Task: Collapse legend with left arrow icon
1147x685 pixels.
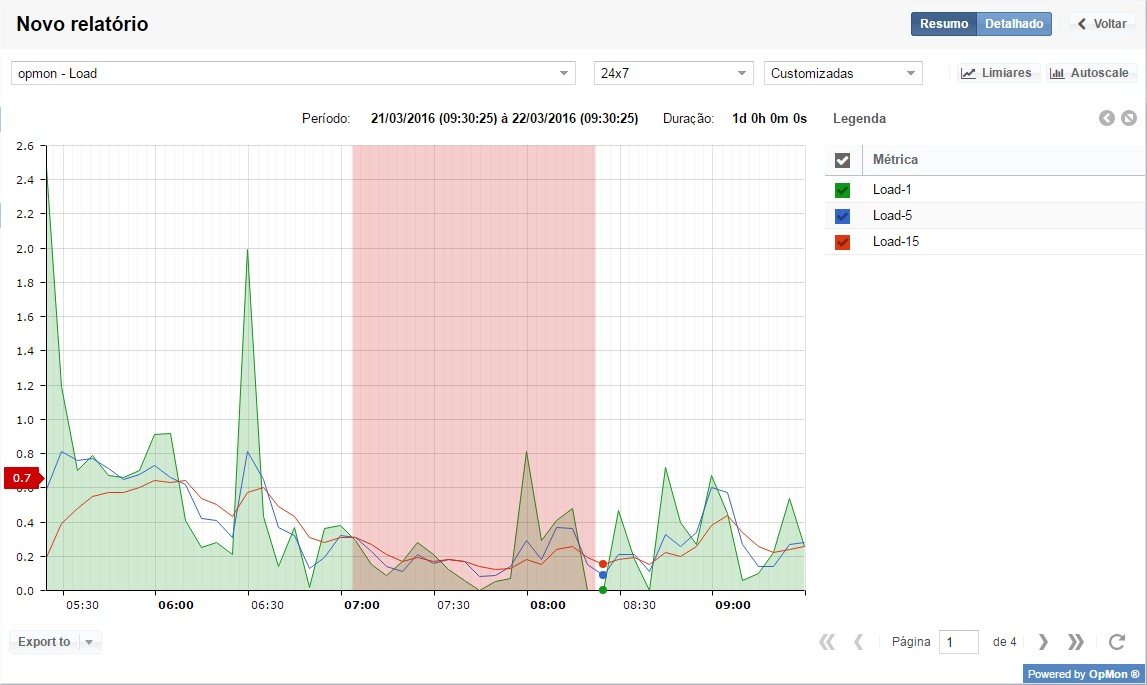Action: (1107, 118)
